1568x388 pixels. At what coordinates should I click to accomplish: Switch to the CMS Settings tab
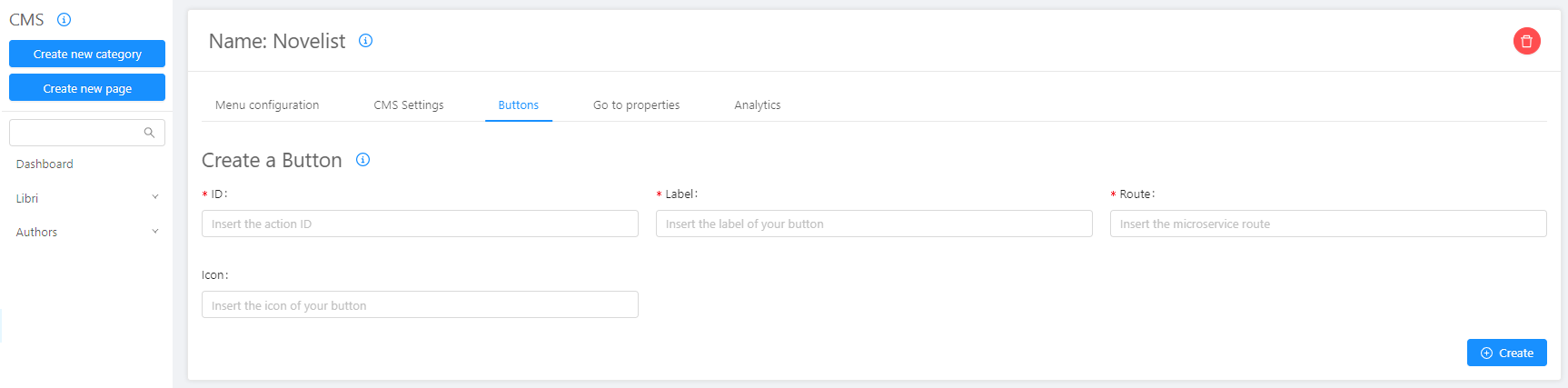[x=409, y=105]
